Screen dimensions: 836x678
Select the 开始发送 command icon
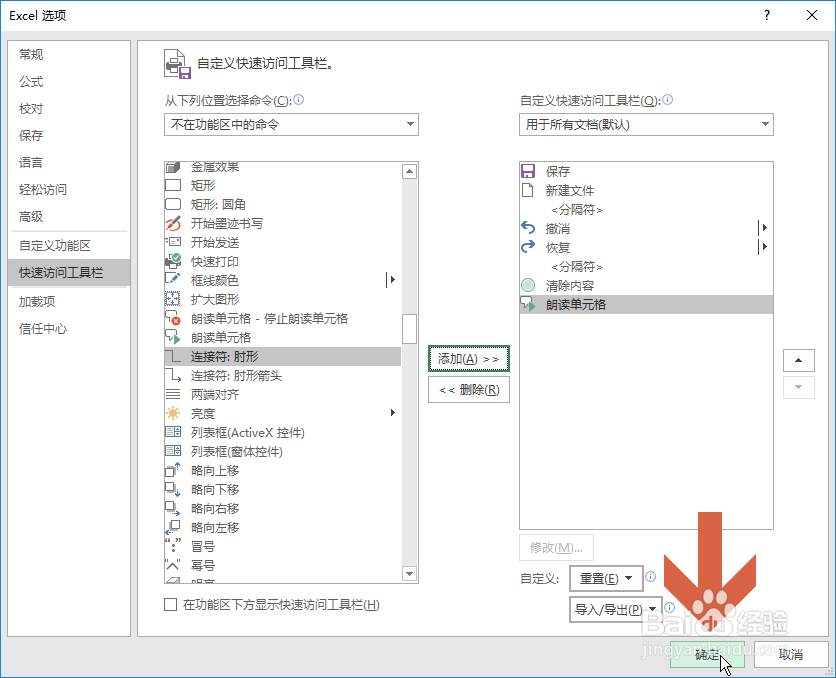(x=173, y=243)
